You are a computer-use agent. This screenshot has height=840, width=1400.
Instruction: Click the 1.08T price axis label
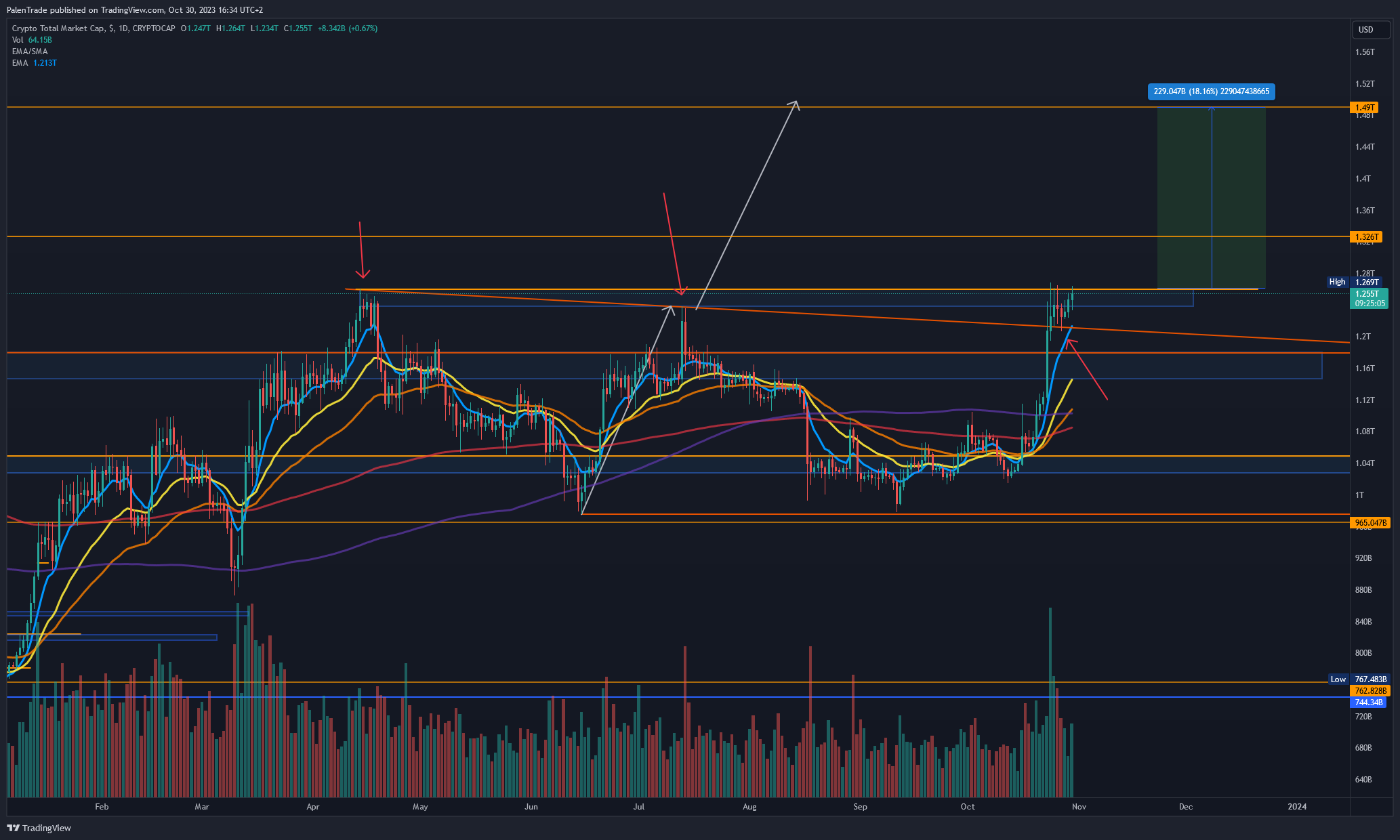click(1365, 432)
